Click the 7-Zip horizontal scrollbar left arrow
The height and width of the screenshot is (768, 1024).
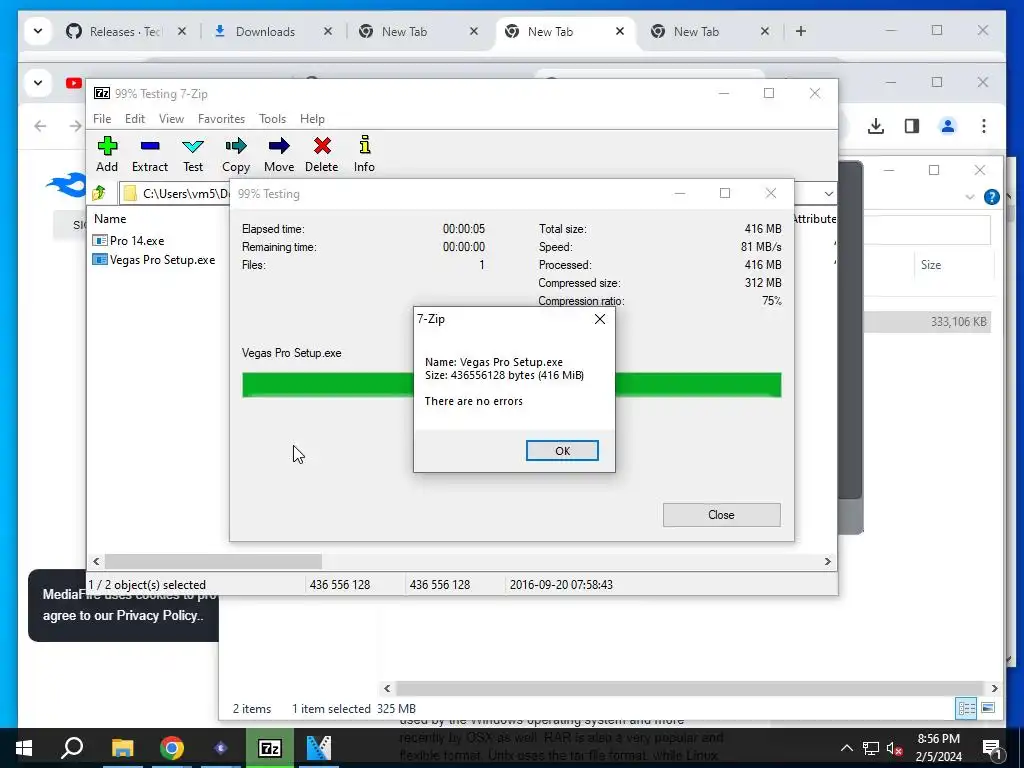[x=97, y=562]
